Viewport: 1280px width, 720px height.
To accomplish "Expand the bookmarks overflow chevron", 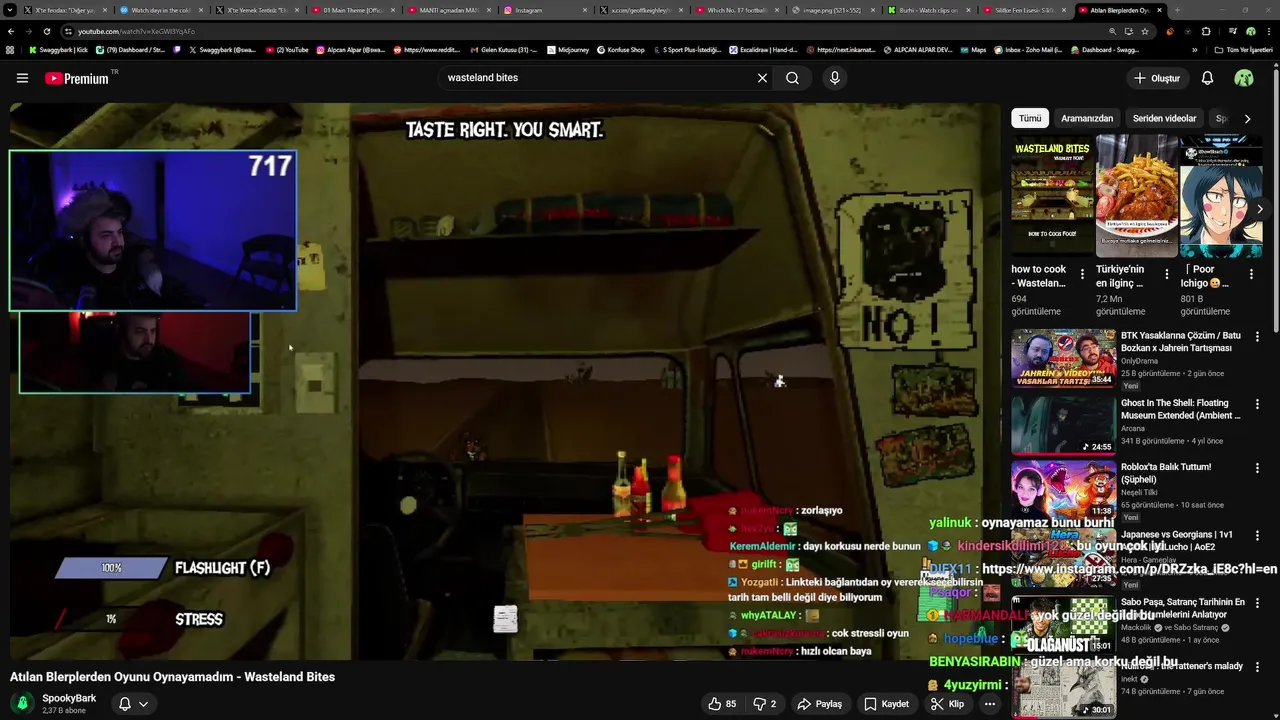I will (1194, 49).
